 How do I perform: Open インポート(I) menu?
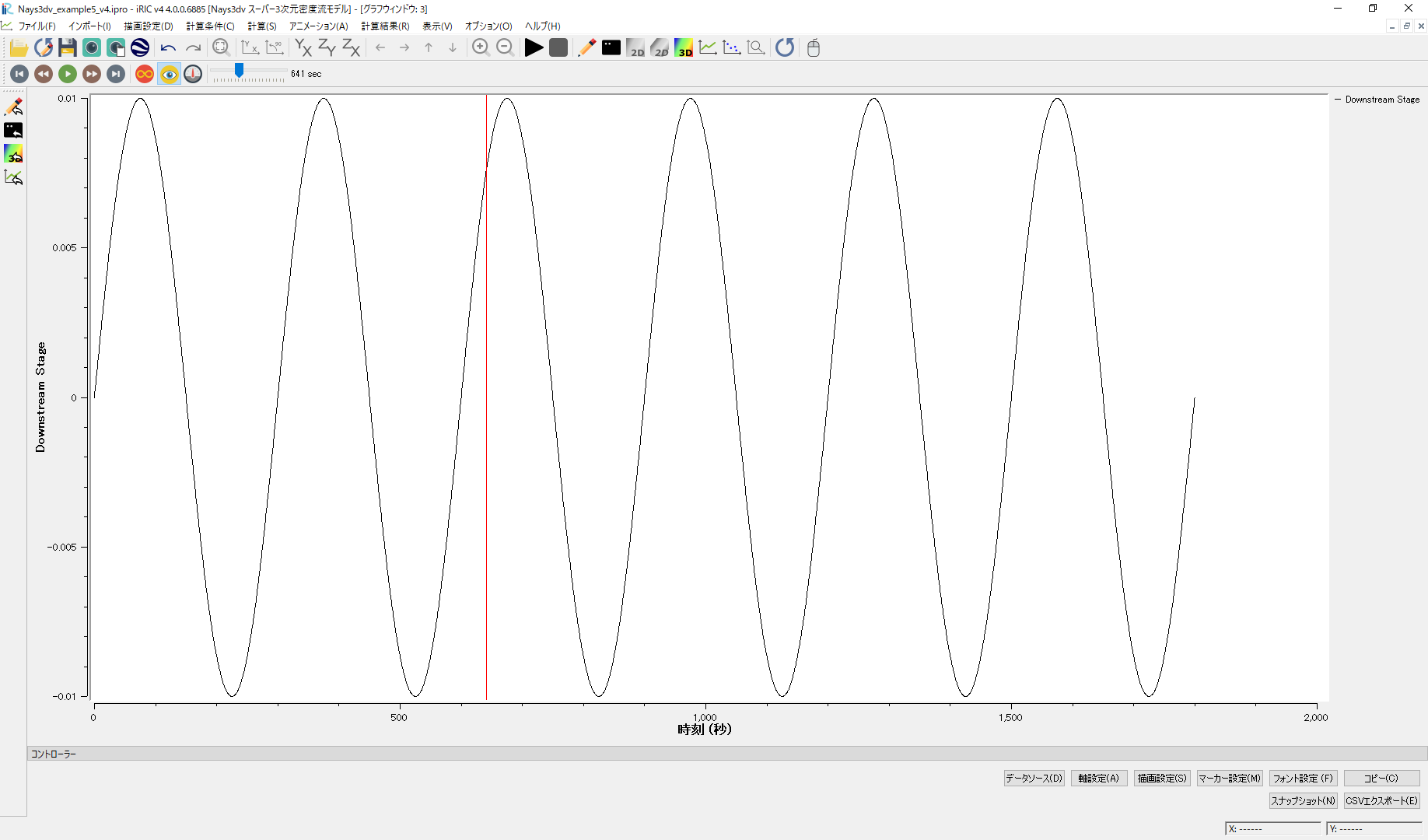pyautogui.click(x=89, y=26)
